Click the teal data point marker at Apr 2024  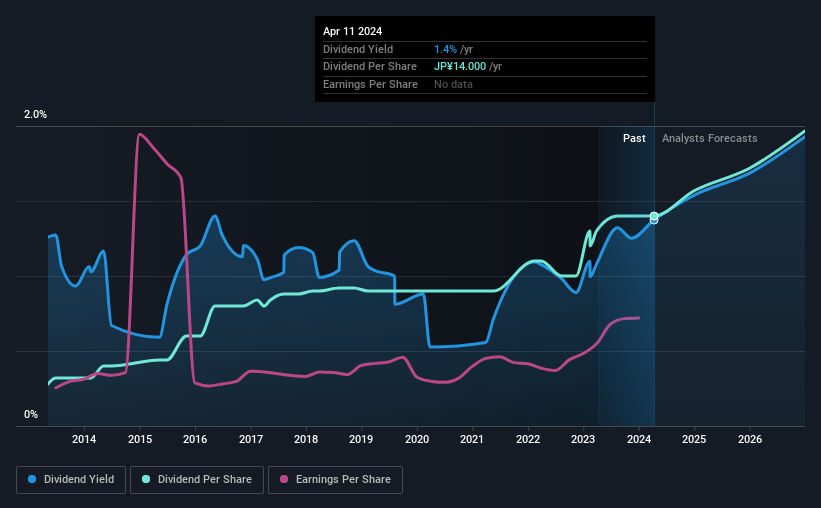pyautogui.click(x=654, y=216)
